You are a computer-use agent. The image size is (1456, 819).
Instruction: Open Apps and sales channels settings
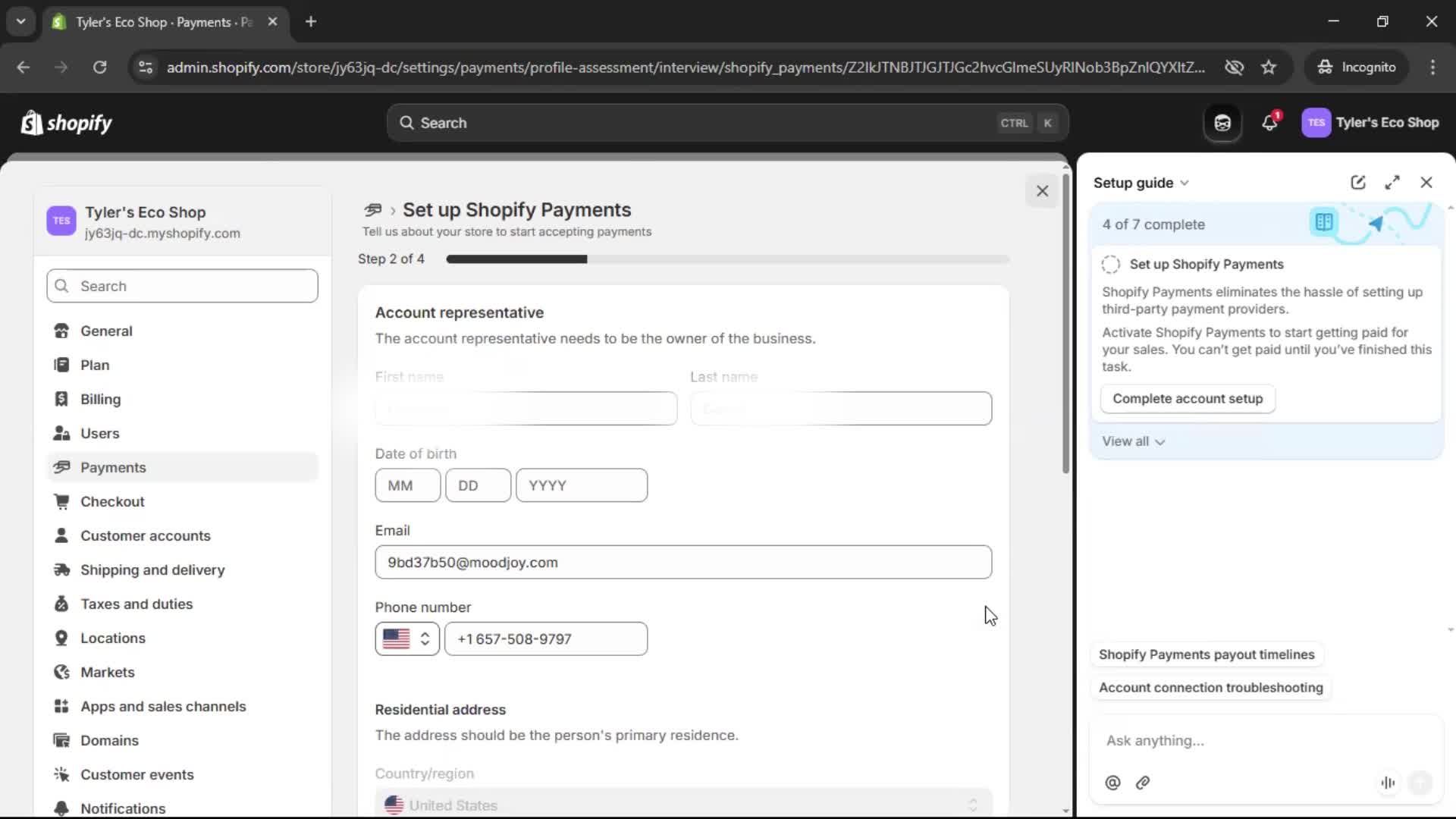(x=182, y=707)
